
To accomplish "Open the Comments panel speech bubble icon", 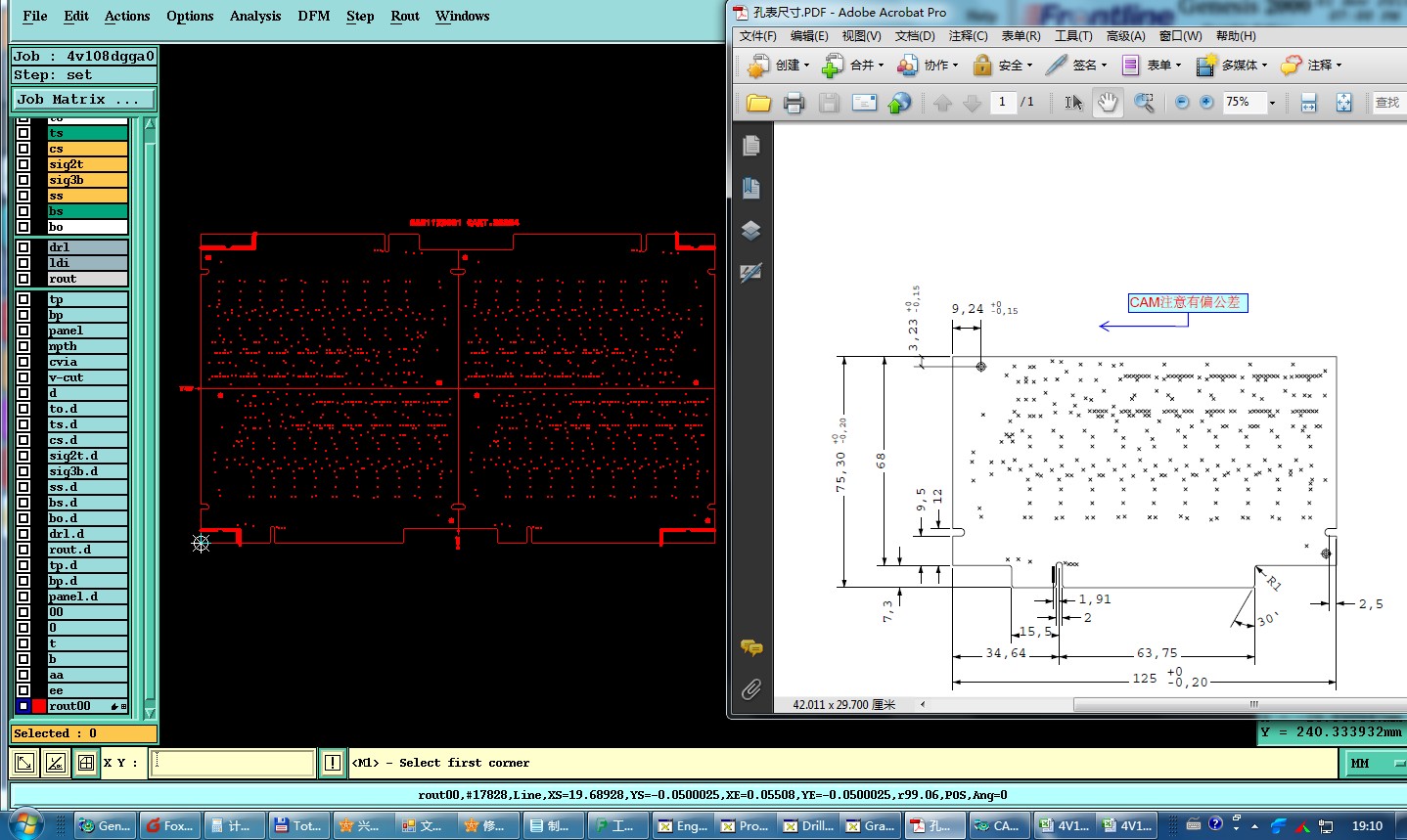I will (x=750, y=647).
